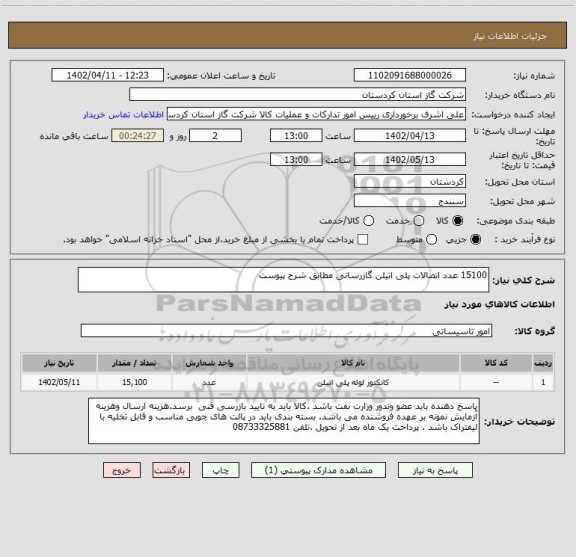Click the جزئیات اطلاعات نیاز header title
576x557 pixels.
(x=510, y=36)
